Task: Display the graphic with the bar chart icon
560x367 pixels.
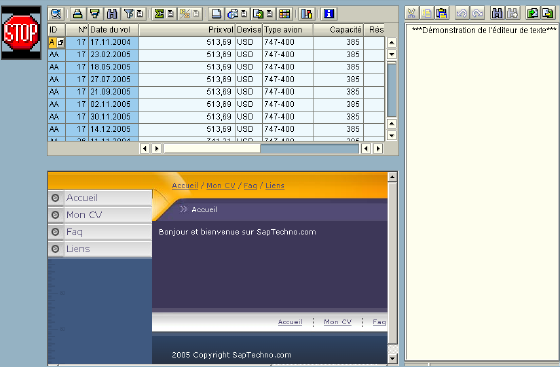Action: [x=306, y=14]
